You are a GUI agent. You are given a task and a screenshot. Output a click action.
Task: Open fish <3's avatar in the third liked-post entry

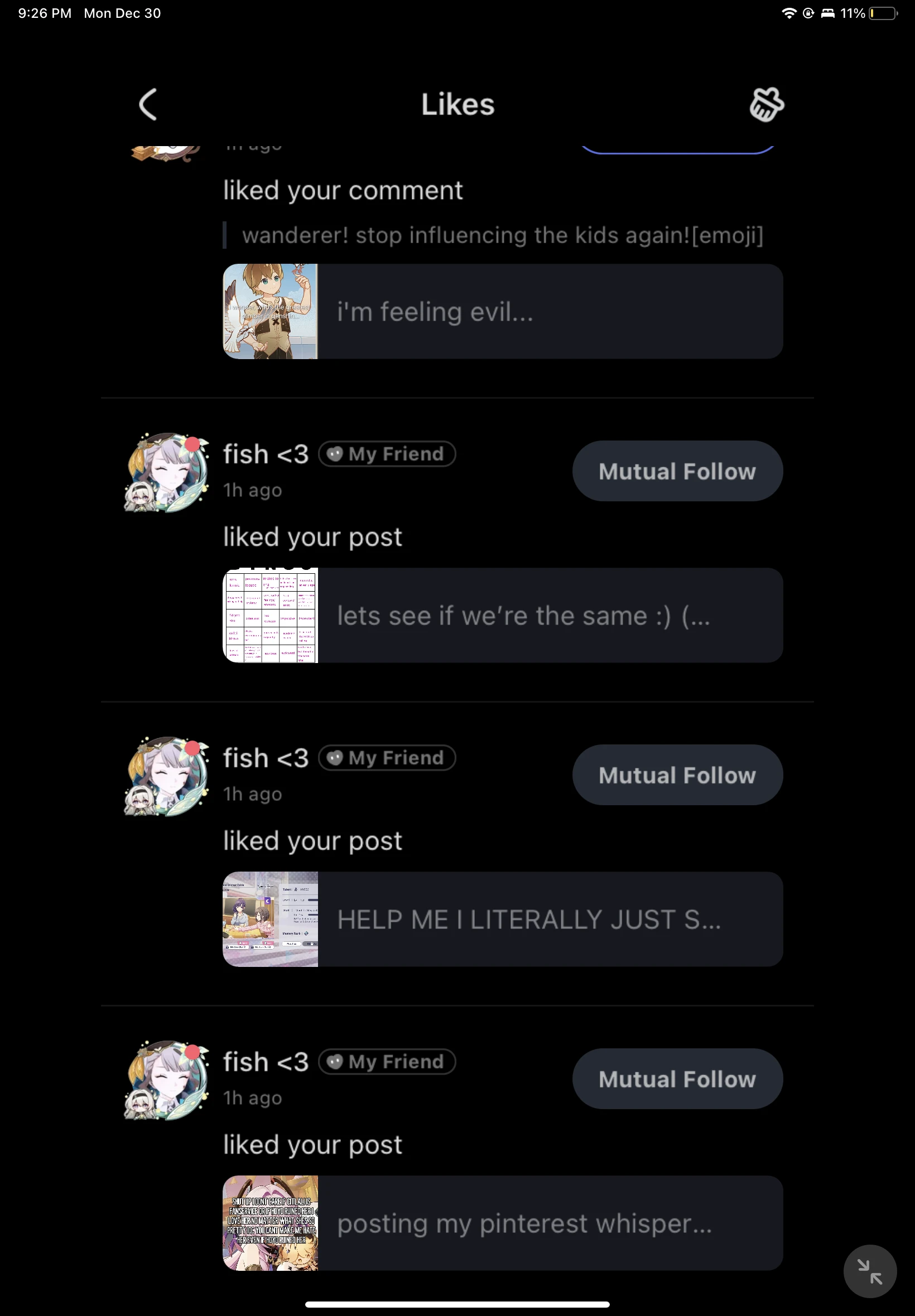[x=167, y=1080]
